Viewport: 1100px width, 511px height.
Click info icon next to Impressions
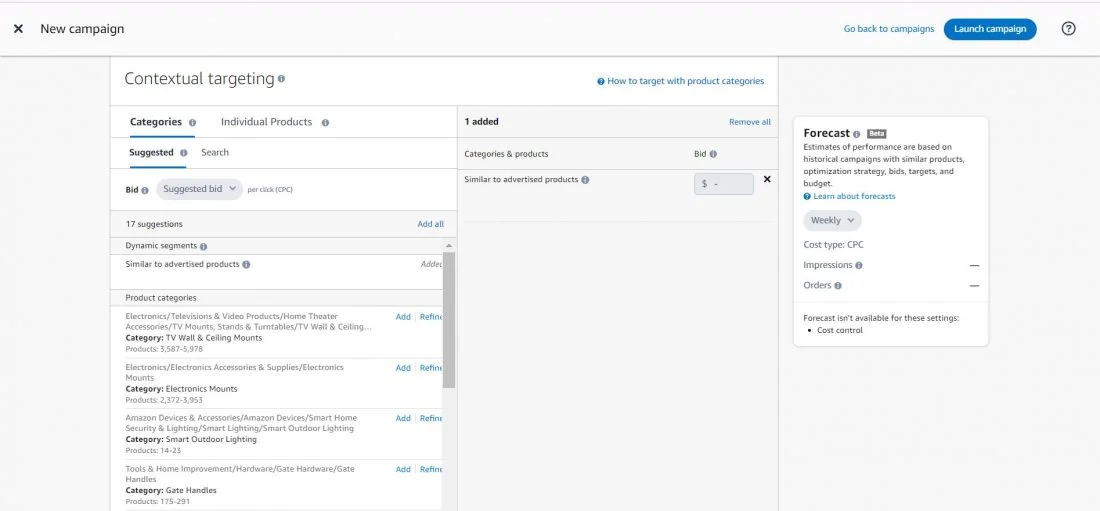pos(859,265)
